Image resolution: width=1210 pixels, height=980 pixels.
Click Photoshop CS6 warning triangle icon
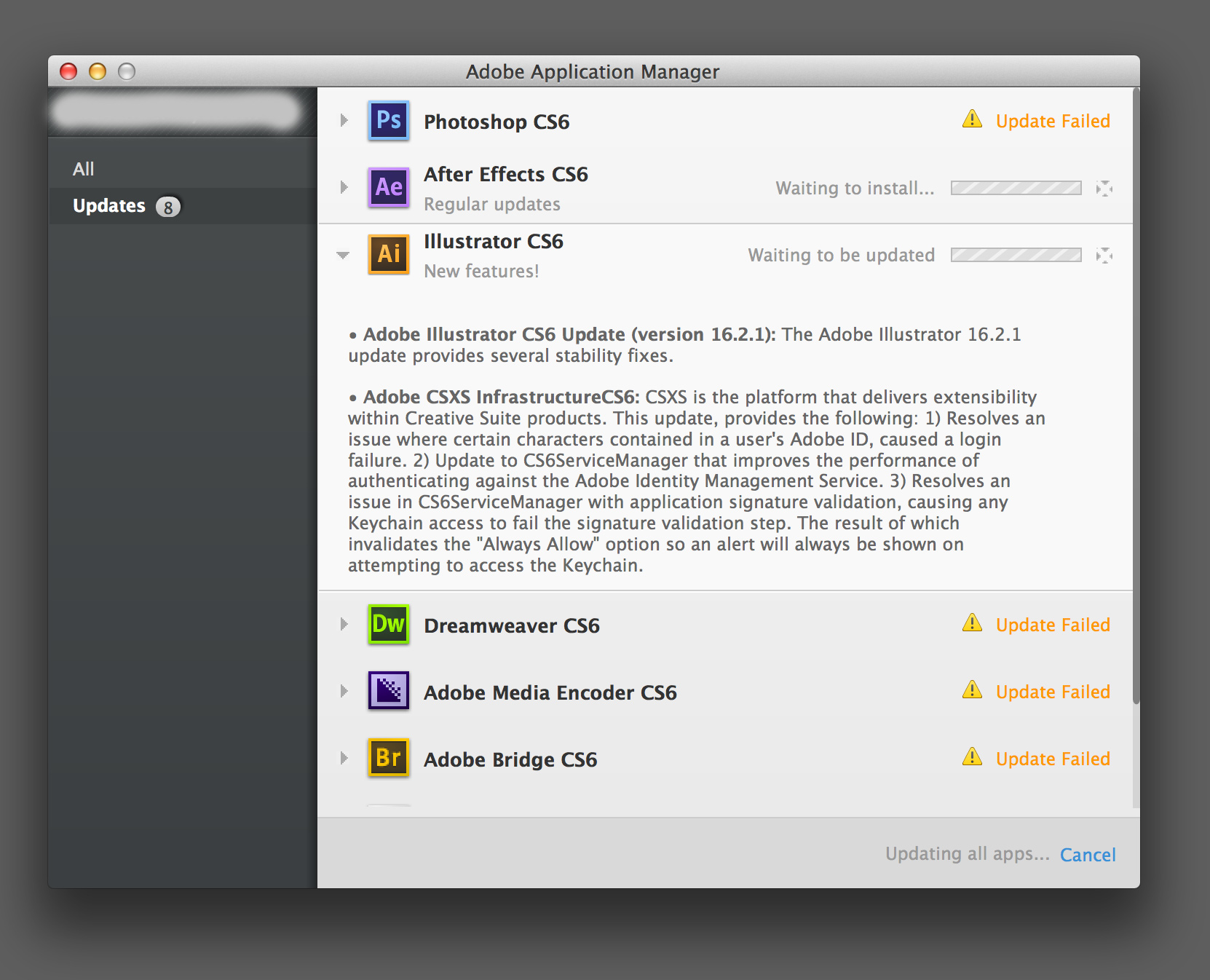tap(972, 119)
